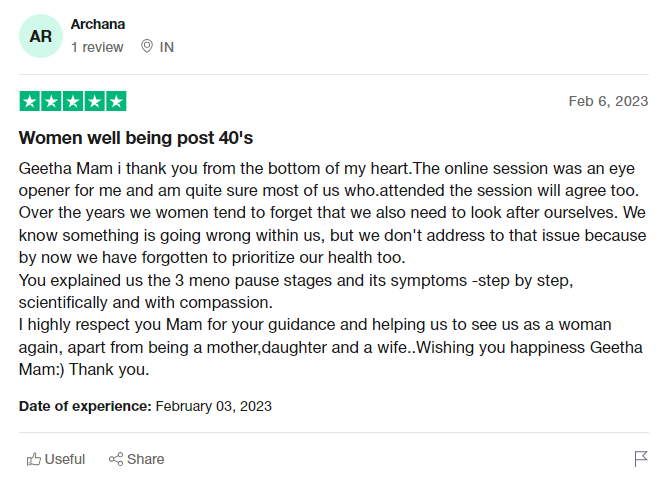Click the thumbs-up icon
The image size is (668, 481).
click(x=34, y=459)
